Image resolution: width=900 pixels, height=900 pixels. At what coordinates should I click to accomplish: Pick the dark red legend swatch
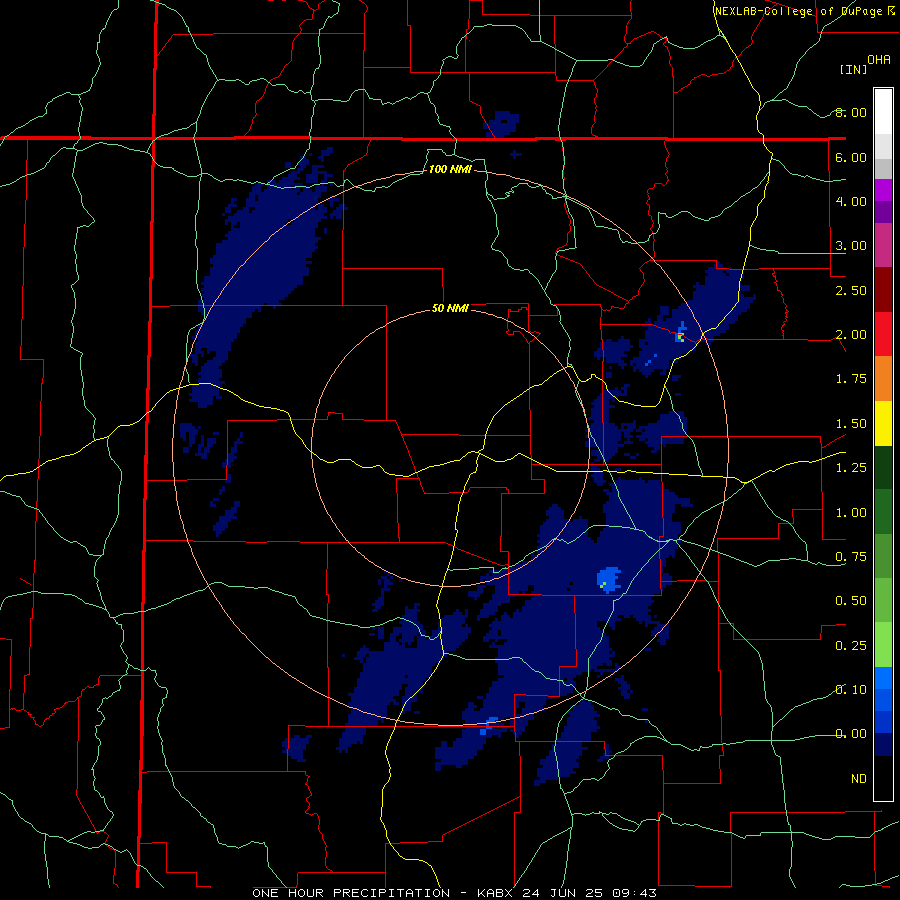[x=883, y=290]
